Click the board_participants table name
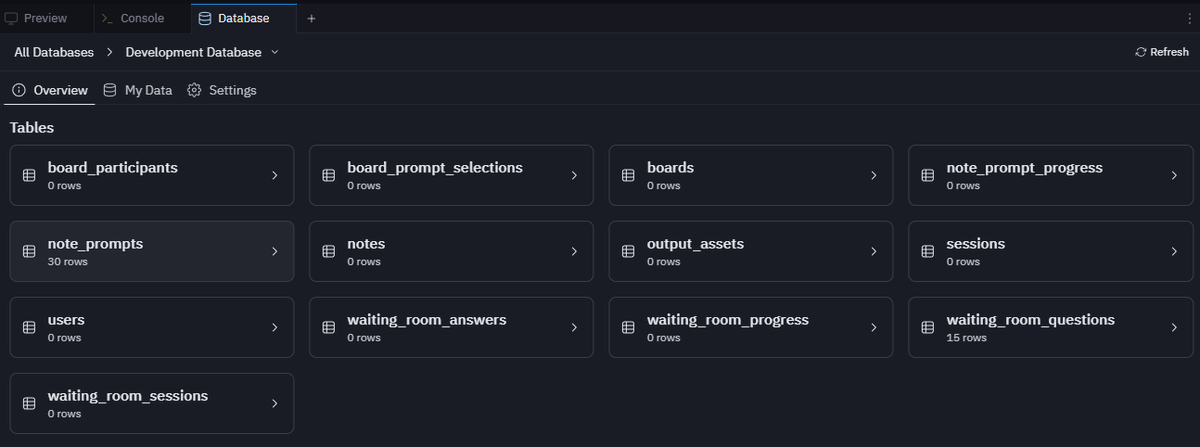Image resolution: width=1200 pixels, height=447 pixels. [x=113, y=167]
